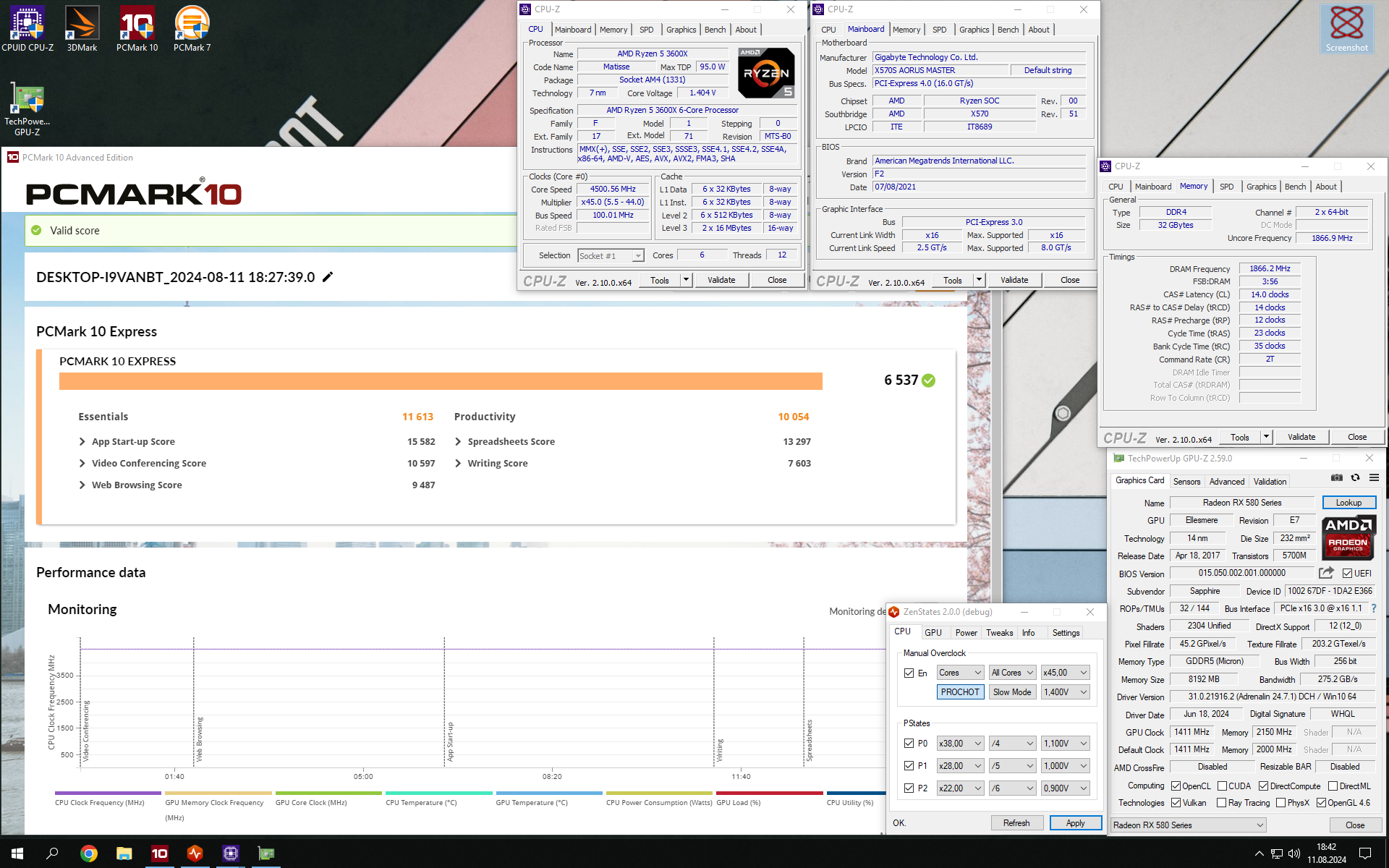The width and height of the screenshot is (1389, 868).
Task: Switch to SPD tab in Mainboard window
Action: coord(939,30)
